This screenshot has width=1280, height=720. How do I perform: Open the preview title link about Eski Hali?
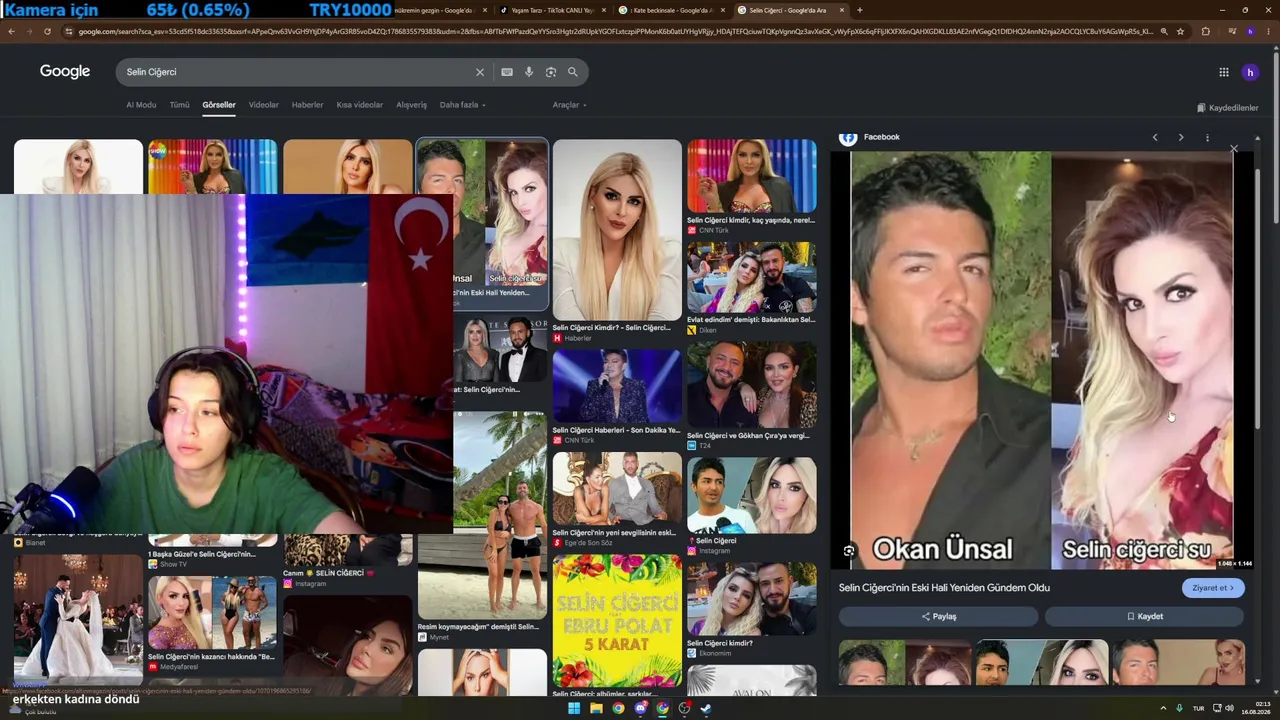point(944,588)
